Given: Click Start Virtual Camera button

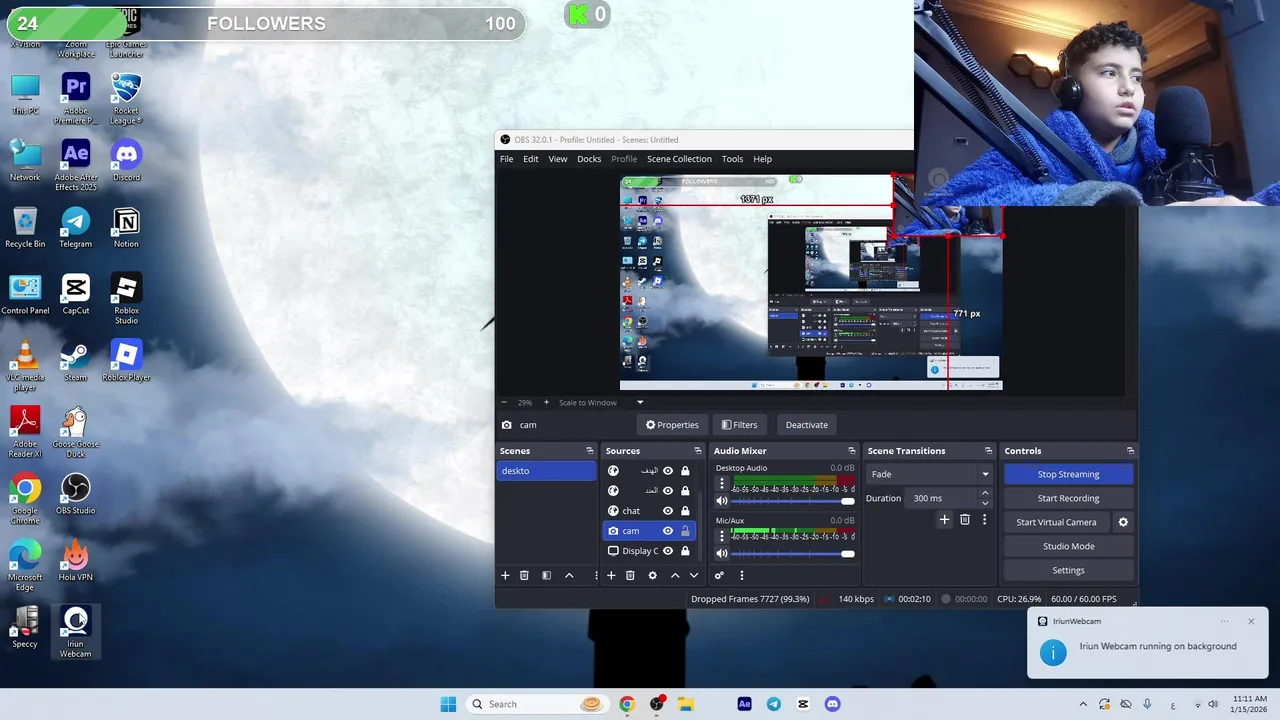Looking at the screenshot, I should point(1056,522).
